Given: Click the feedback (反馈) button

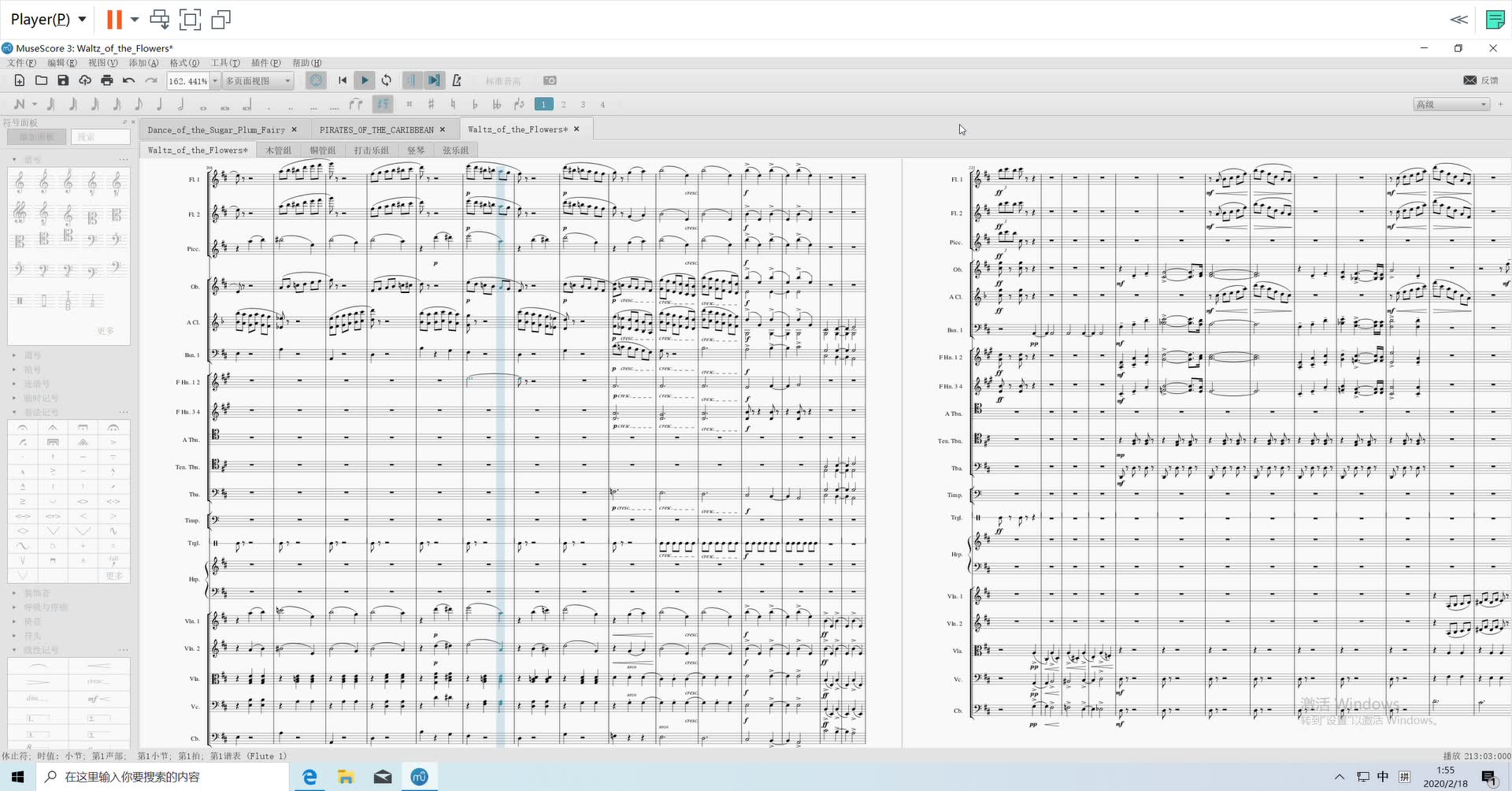Looking at the screenshot, I should point(1480,80).
